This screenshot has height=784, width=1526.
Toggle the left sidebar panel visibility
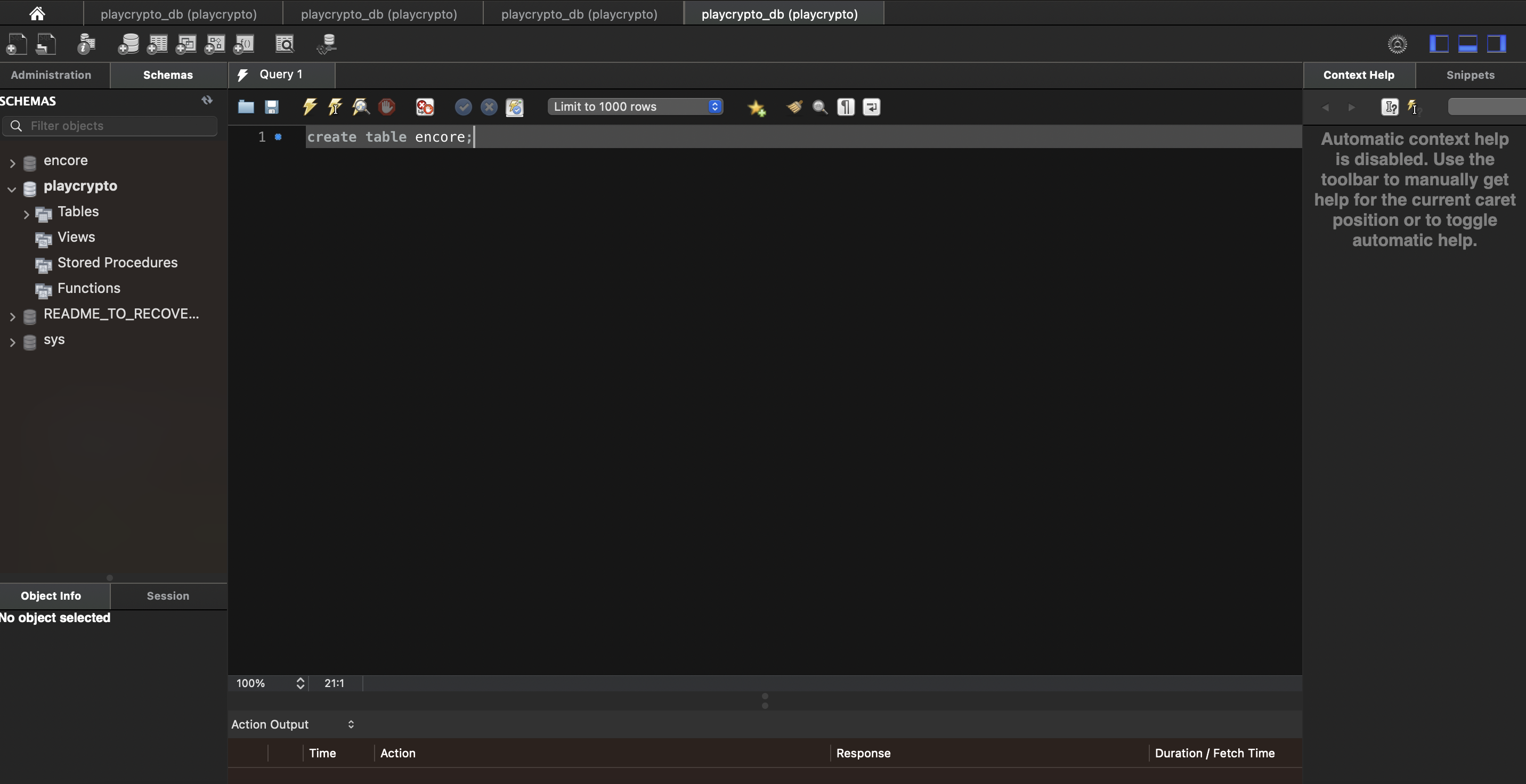point(1439,44)
